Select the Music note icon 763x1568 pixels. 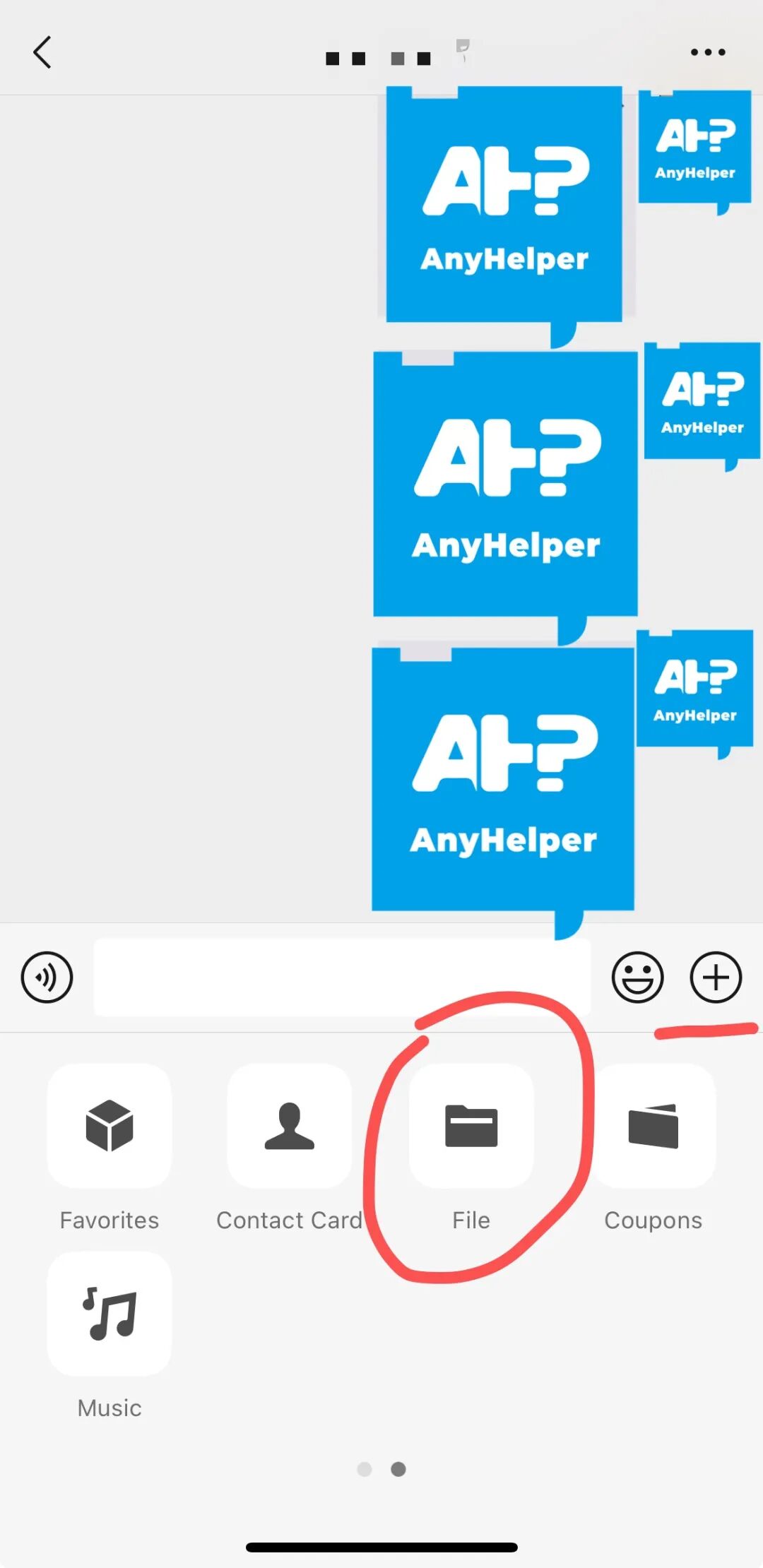(110, 1314)
